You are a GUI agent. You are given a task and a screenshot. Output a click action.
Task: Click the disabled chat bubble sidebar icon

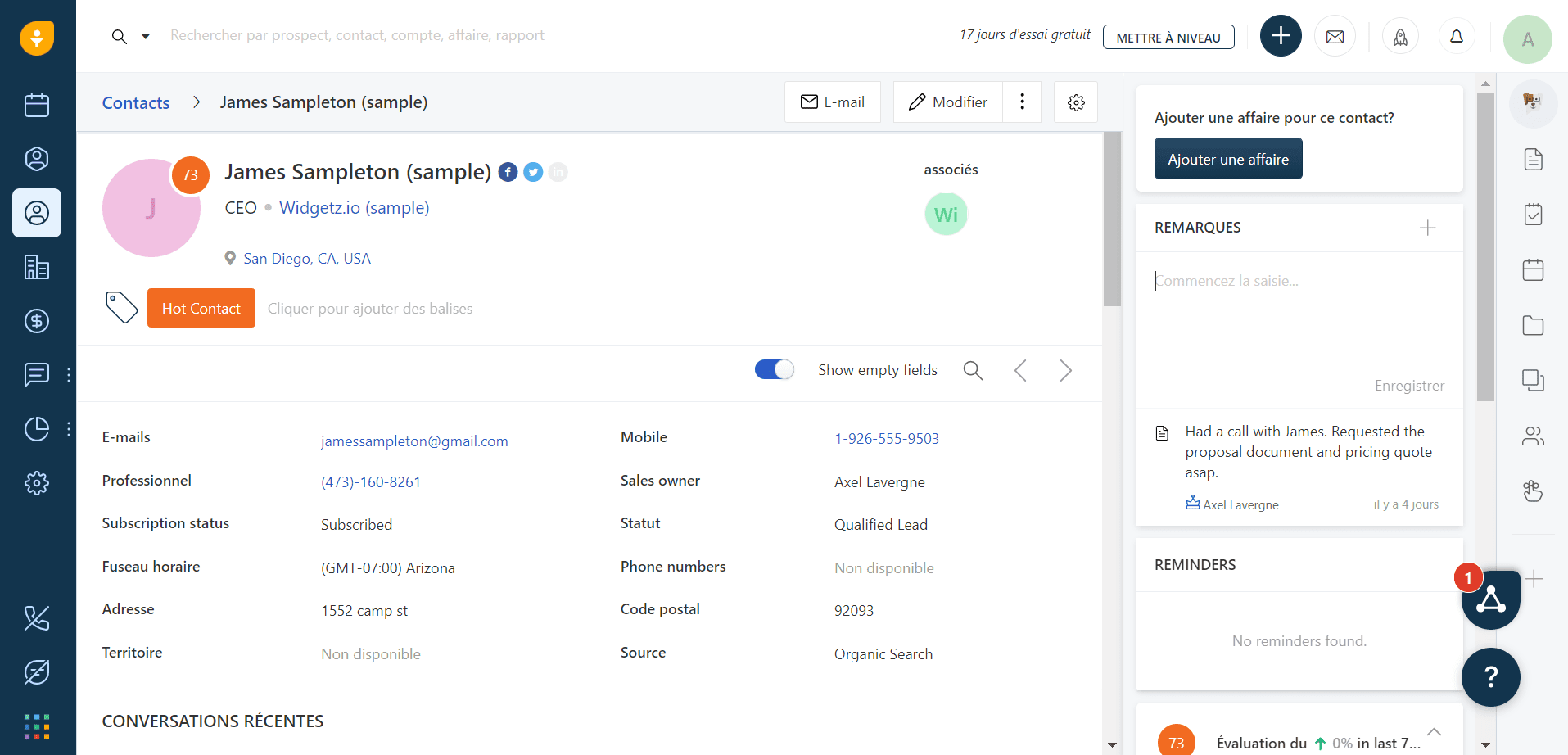coord(37,671)
